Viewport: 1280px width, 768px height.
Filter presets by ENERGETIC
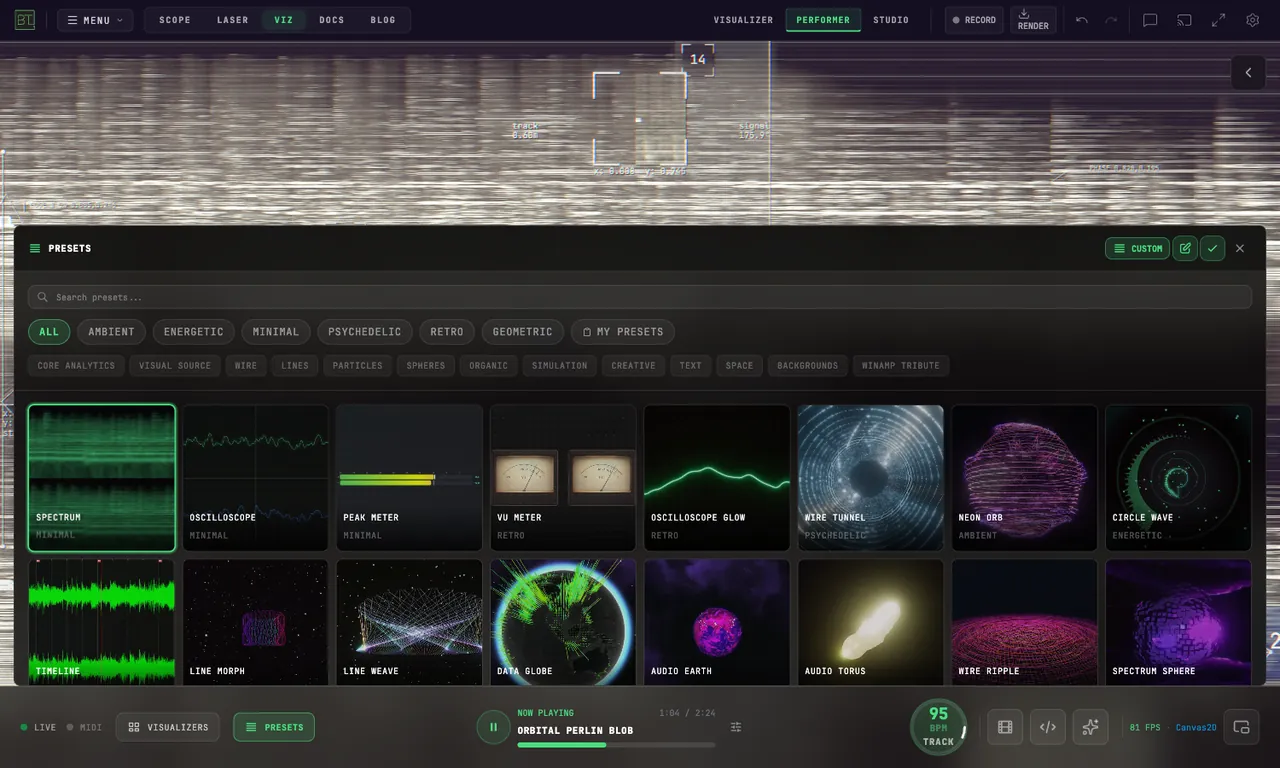tap(194, 332)
